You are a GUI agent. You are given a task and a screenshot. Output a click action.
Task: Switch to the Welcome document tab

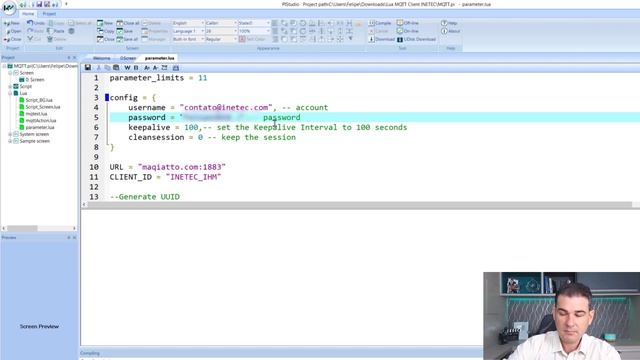coord(101,58)
